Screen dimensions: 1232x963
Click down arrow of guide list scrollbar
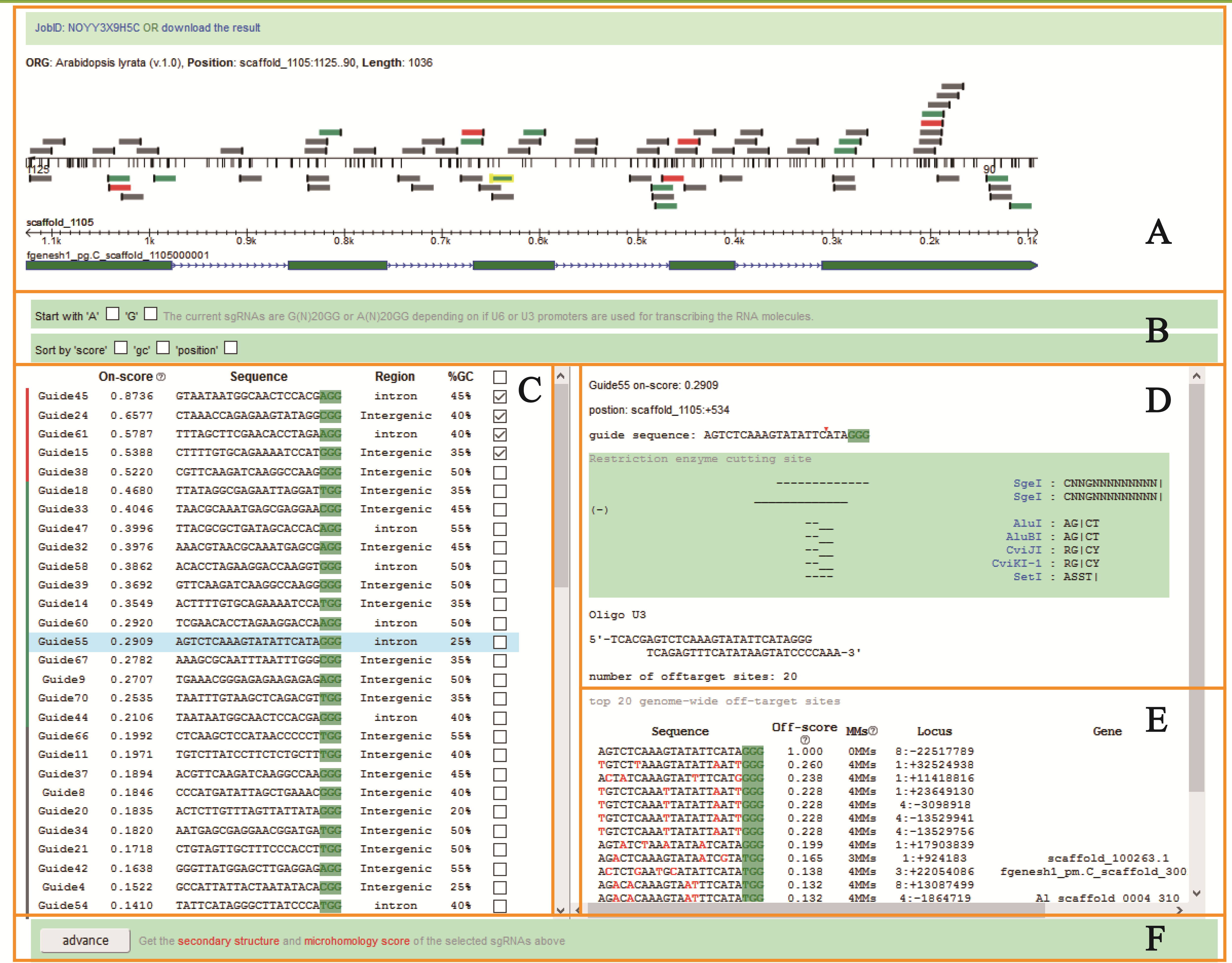tap(561, 910)
